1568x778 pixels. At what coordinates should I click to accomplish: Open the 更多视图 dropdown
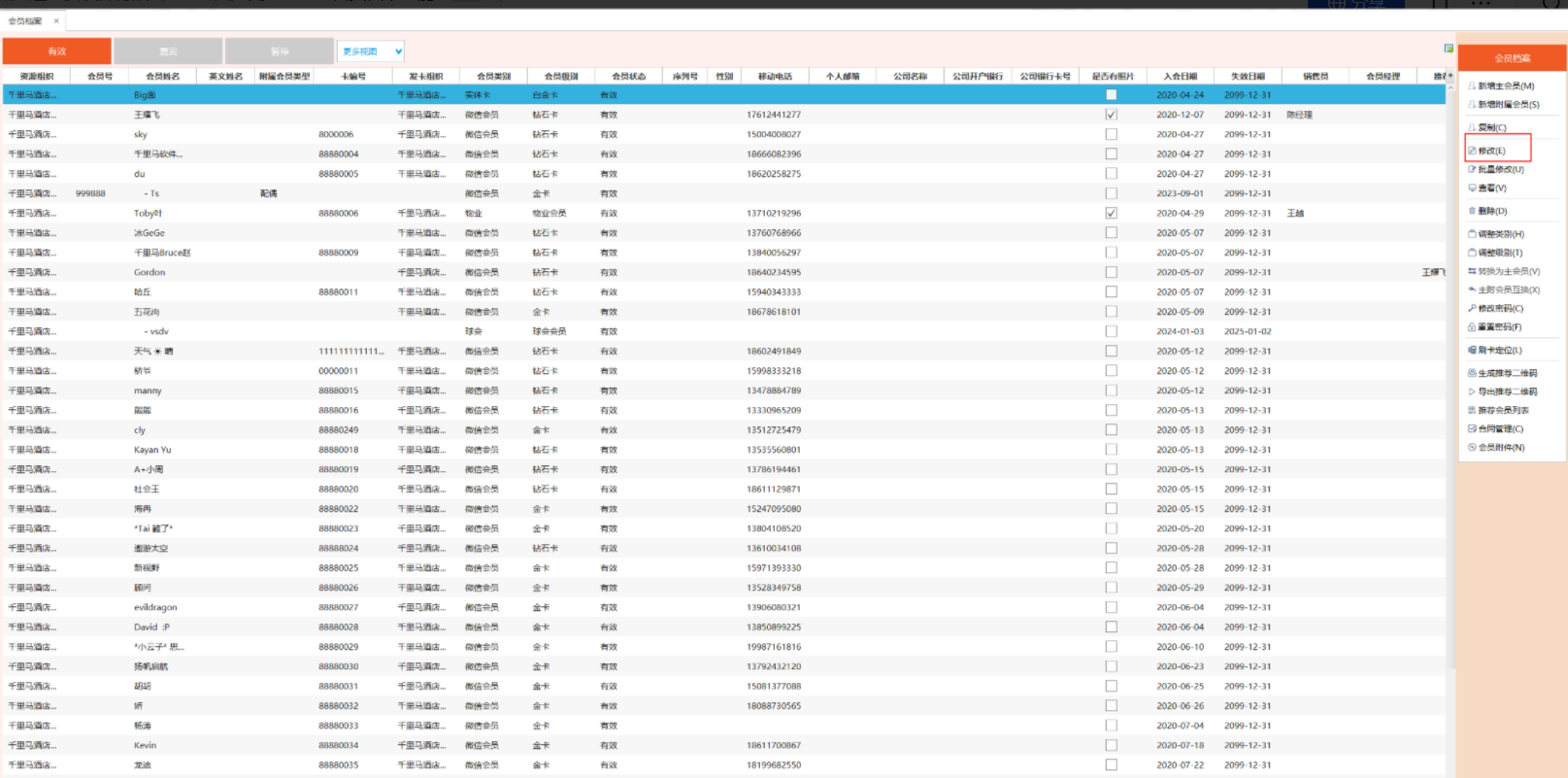370,51
